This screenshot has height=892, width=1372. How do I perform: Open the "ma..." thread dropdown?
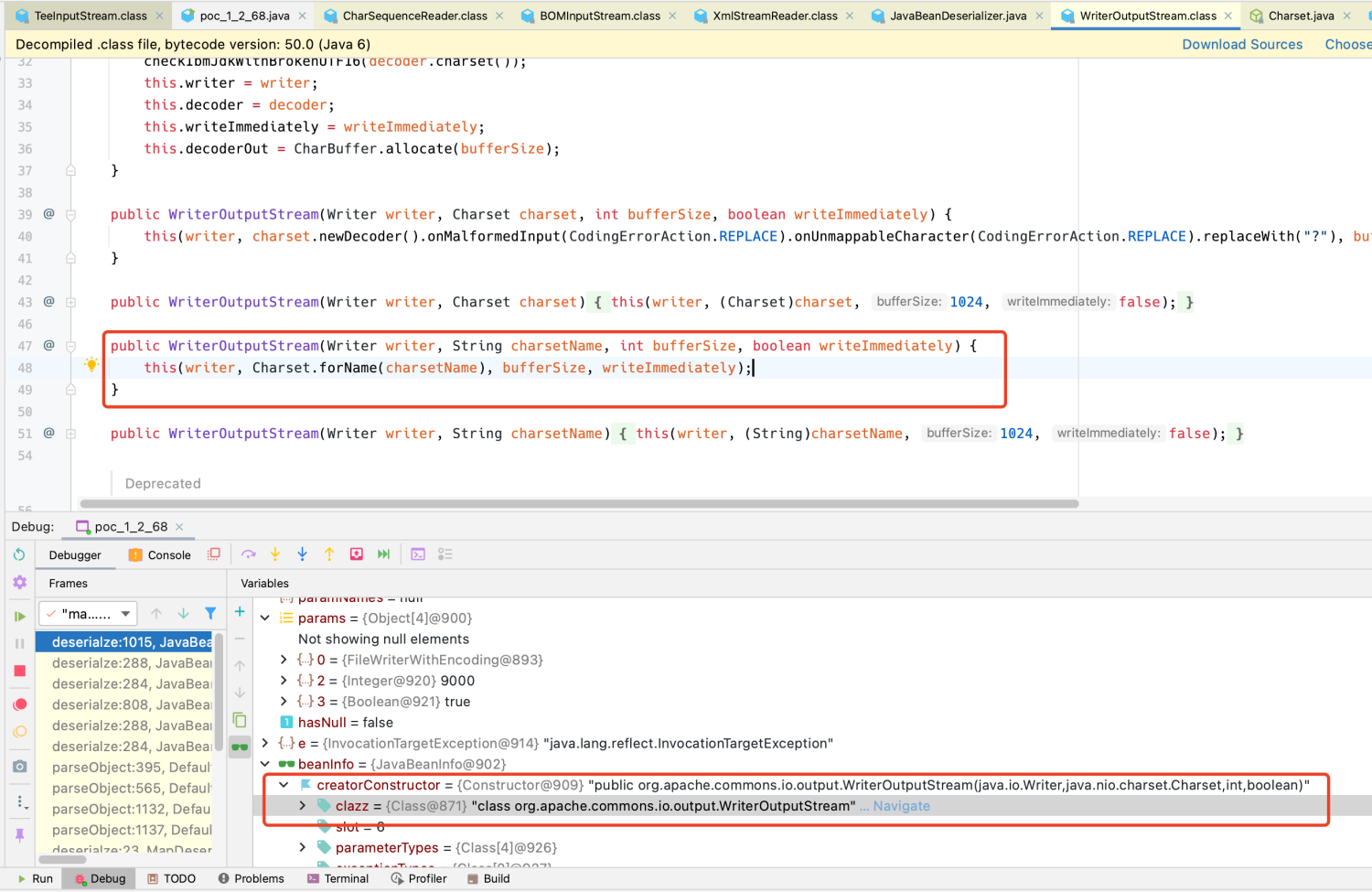(88, 614)
